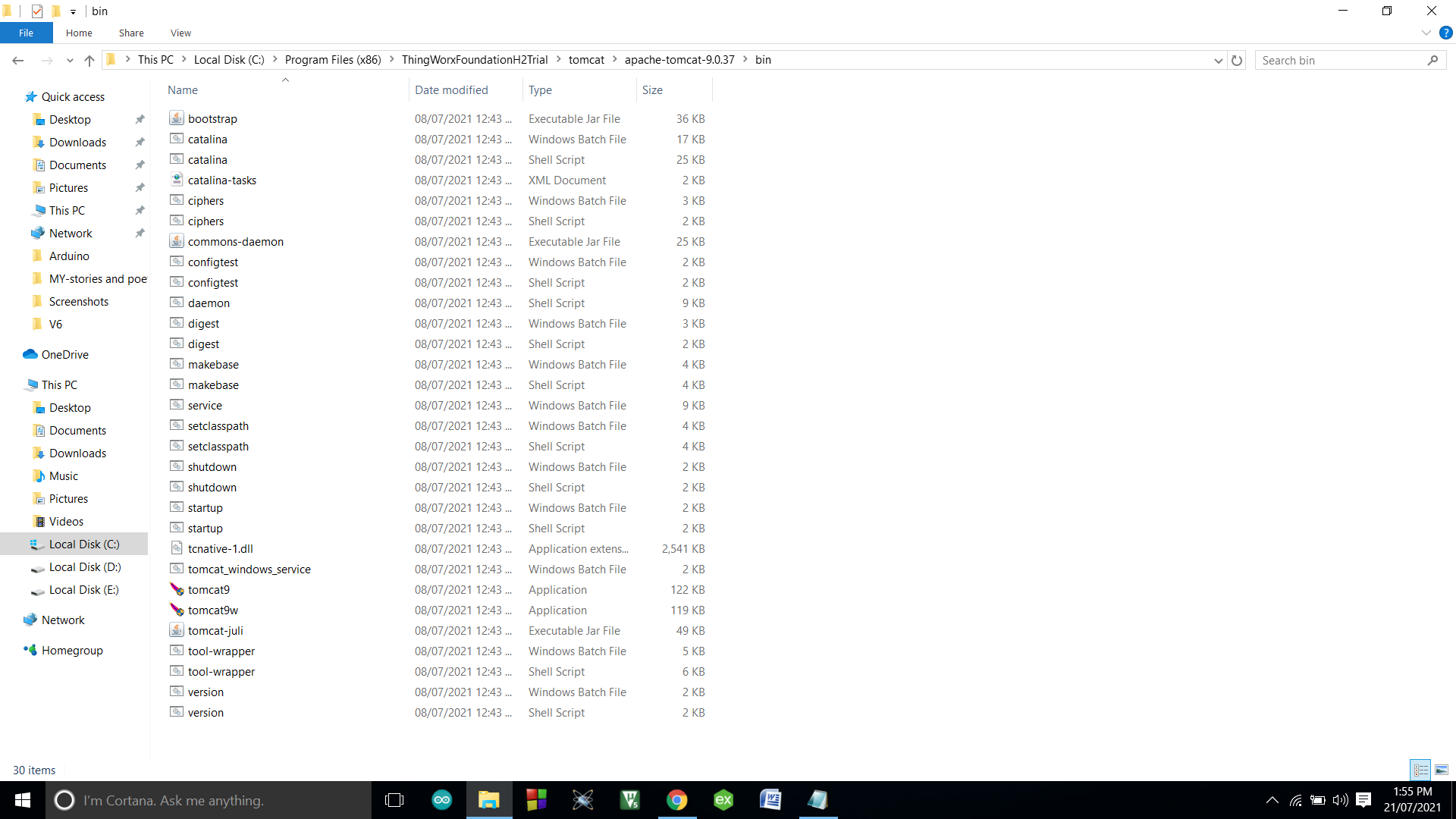The image size is (1456, 819).
Task: Select details view layout button
Action: click(1420, 770)
